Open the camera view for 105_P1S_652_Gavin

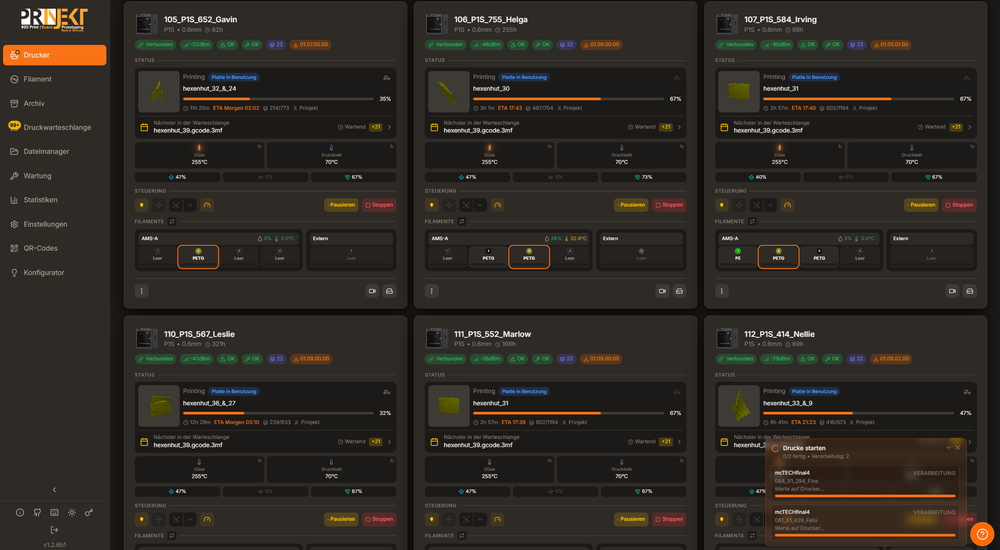coord(372,291)
